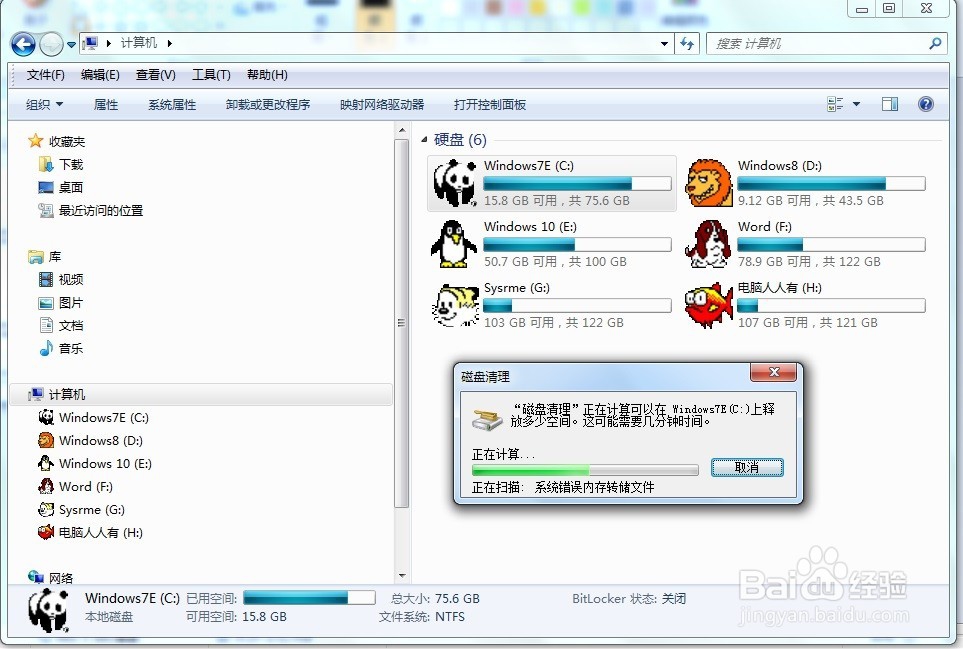The height and width of the screenshot is (649, 963).
Task: Click navigation pane scroll down arrow
Action: point(402,575)
